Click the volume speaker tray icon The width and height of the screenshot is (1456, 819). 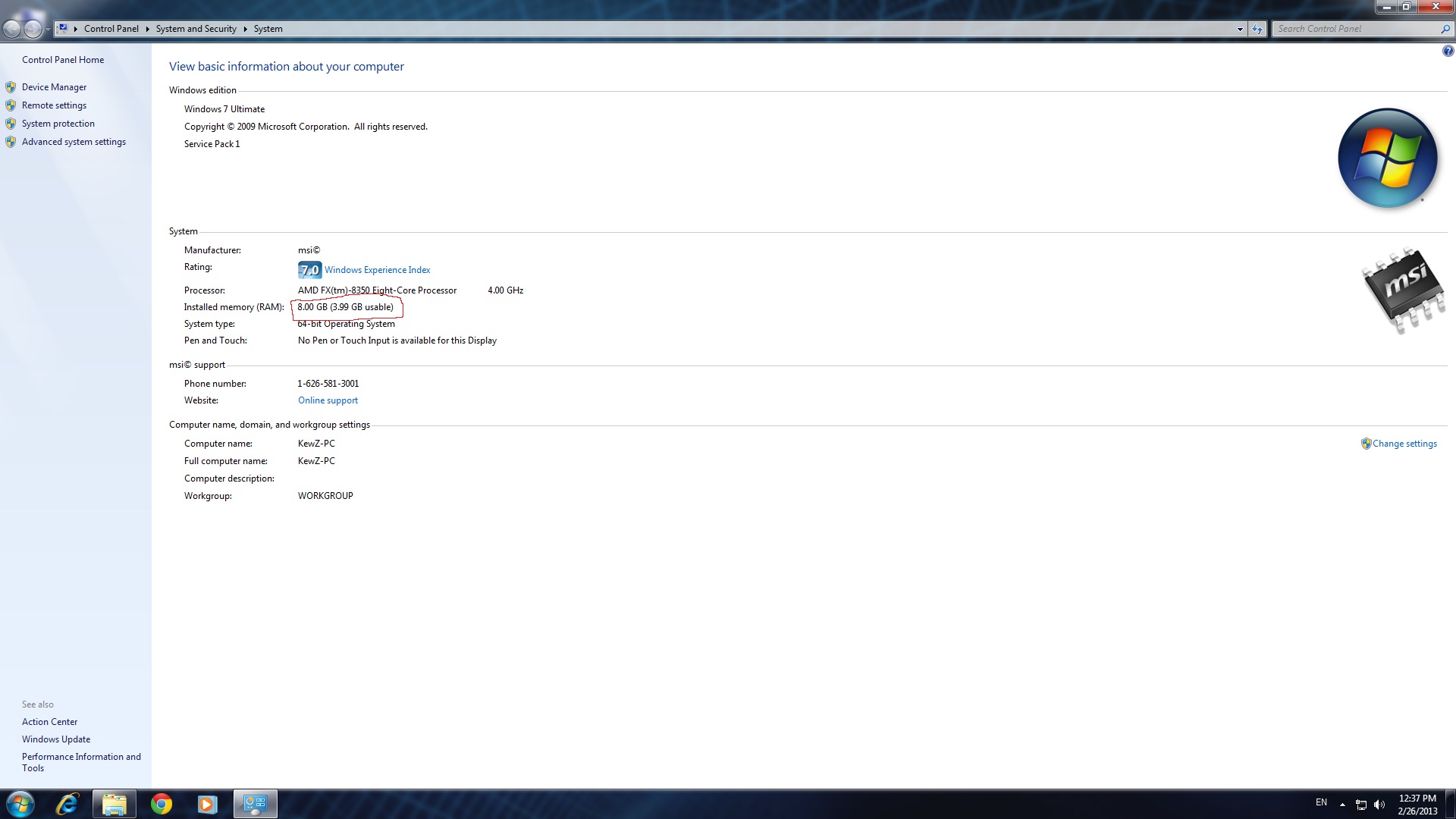click(1379, 805)
